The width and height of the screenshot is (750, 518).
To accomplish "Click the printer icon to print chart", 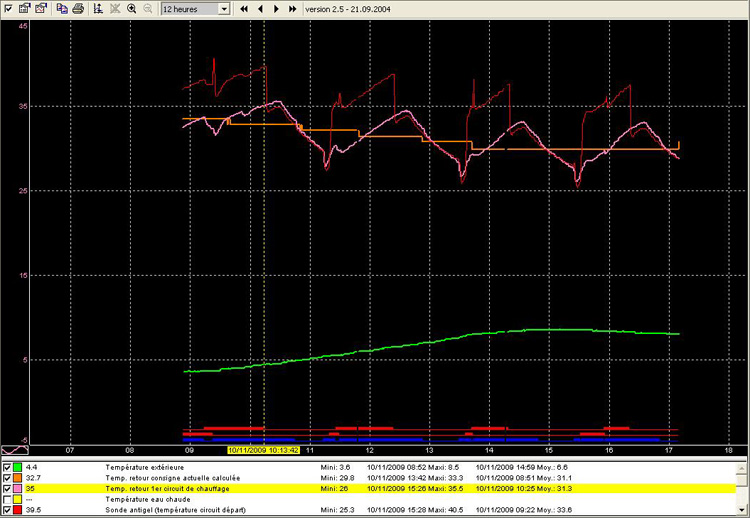I will pyautogui.click(x=77, y=8).
